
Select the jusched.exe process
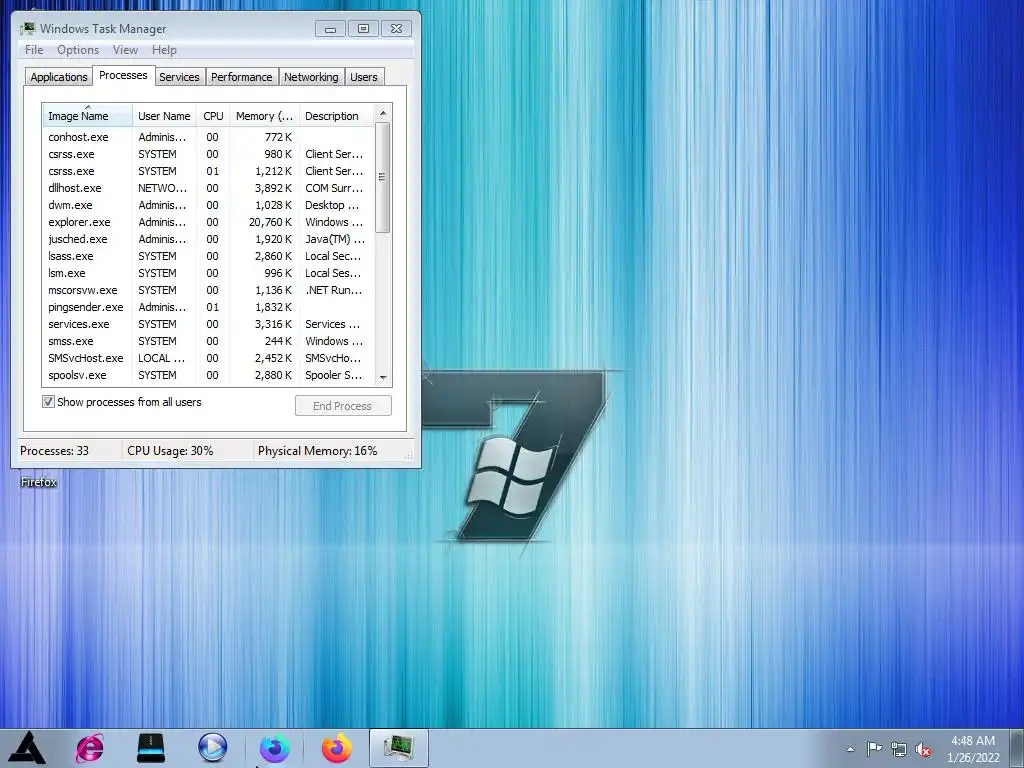click(x=209, y=239)
